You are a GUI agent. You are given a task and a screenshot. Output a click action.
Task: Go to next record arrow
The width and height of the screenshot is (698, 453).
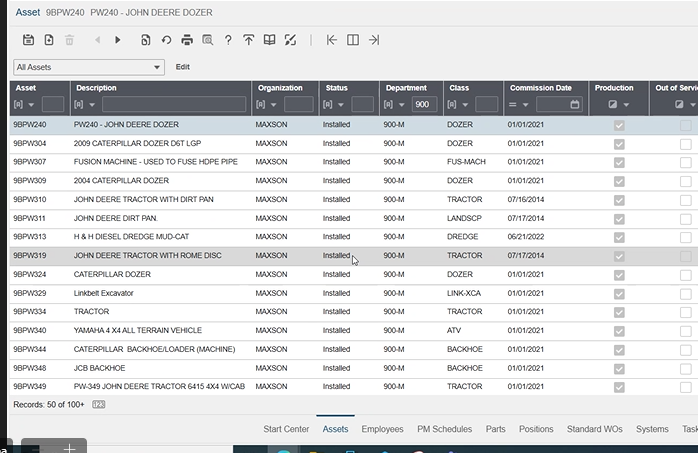tap(118, 40)
